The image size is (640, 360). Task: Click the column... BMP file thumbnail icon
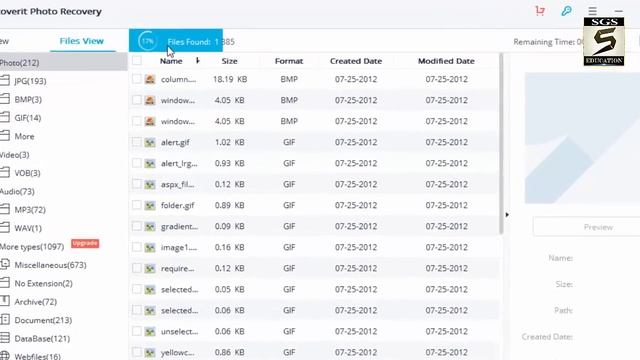pyautogui.click(x=150, y=79)
